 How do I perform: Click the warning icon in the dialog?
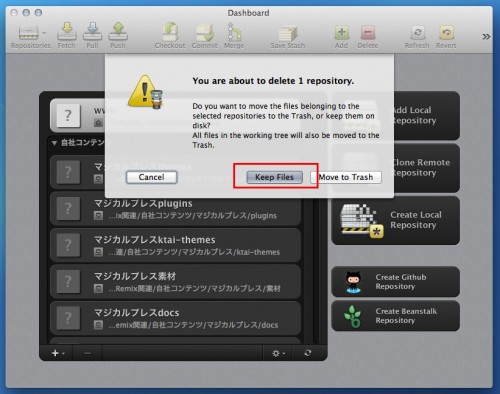145,92
